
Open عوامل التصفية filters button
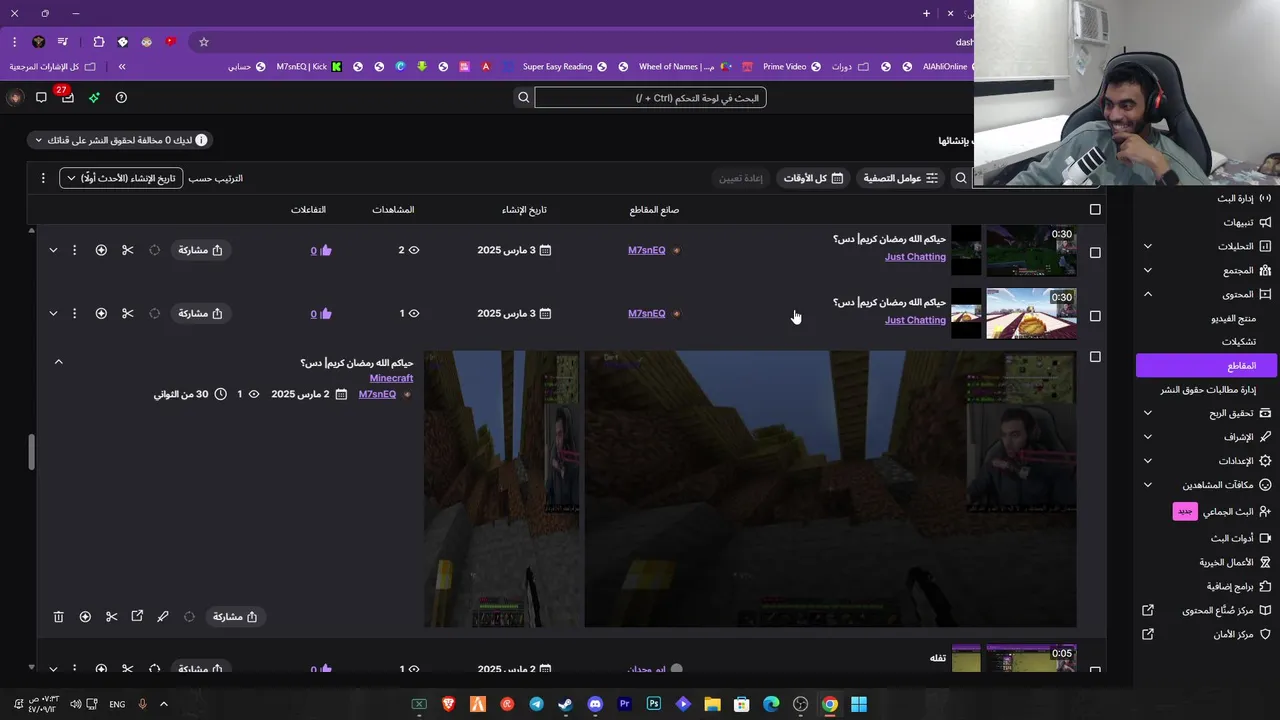[x=901, y=178]
